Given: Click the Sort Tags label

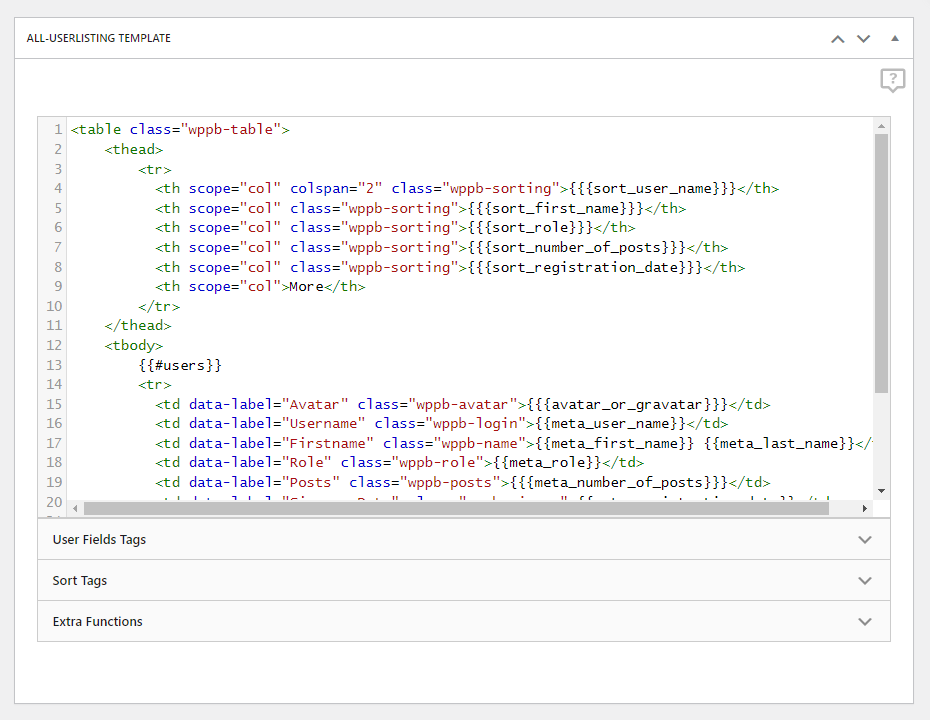Looking at the screenshot, I should [79, 581].
